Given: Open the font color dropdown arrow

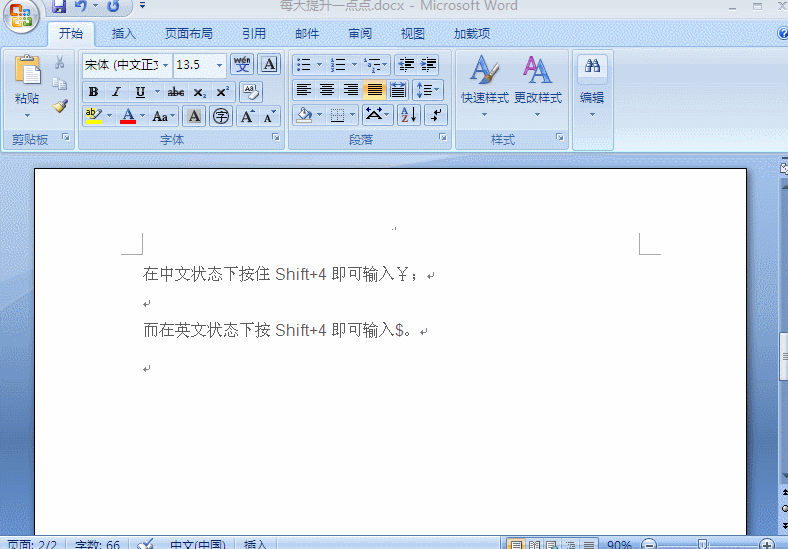Looking at the screenshot, I should [x=143, y=116].
